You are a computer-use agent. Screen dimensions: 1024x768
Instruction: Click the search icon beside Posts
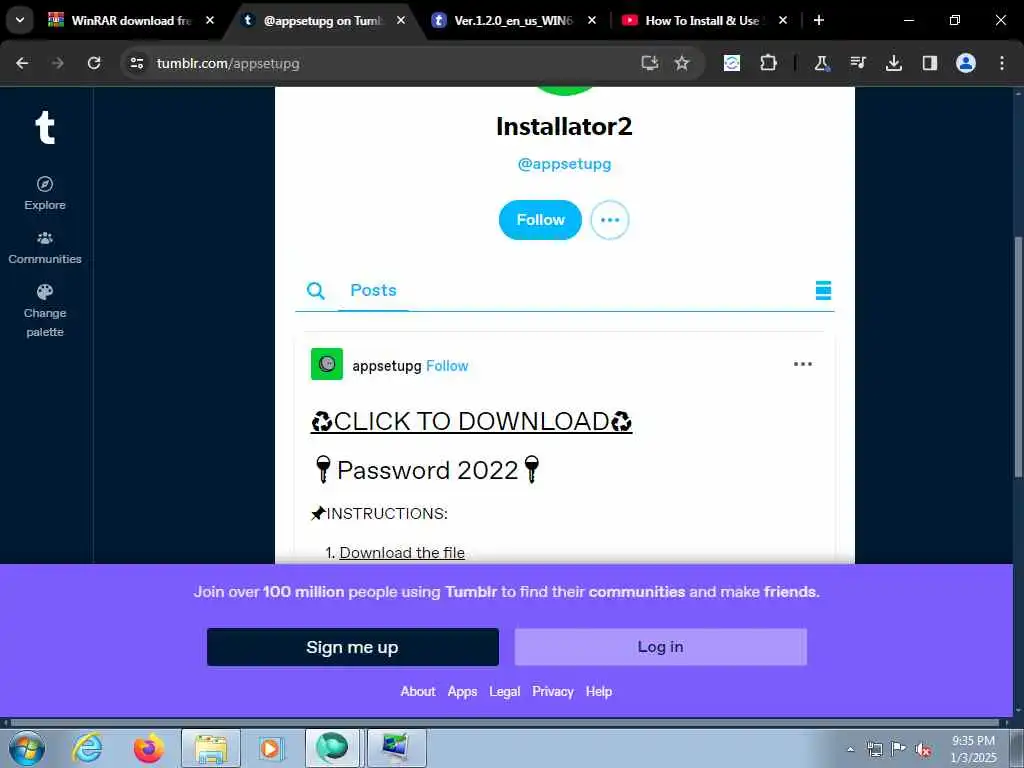pos(315,291)
